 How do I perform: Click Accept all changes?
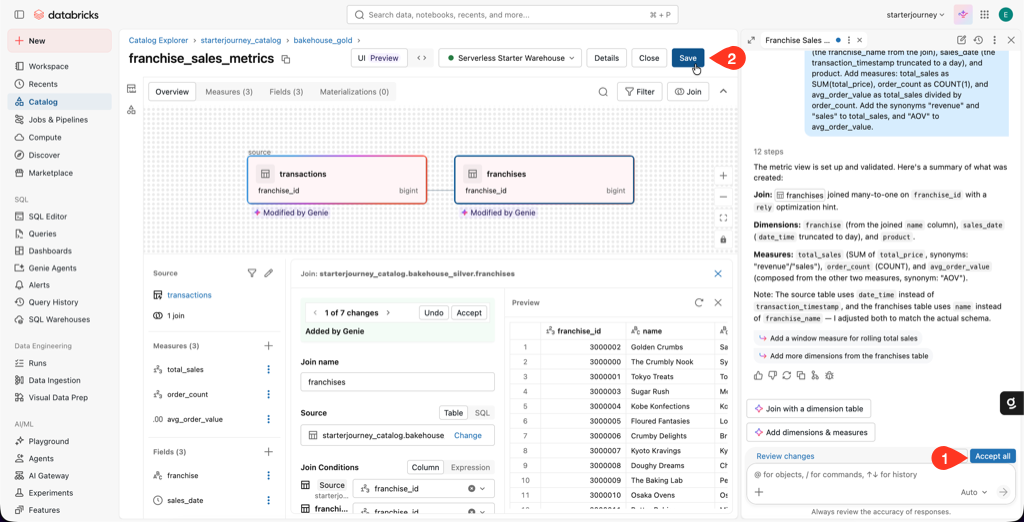993,456
